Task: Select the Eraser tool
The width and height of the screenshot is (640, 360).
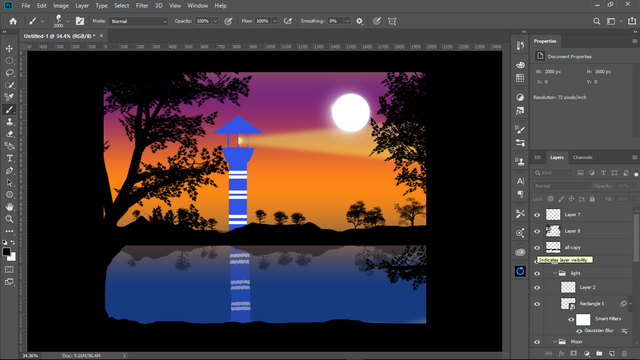Action: tap(9, 134)
